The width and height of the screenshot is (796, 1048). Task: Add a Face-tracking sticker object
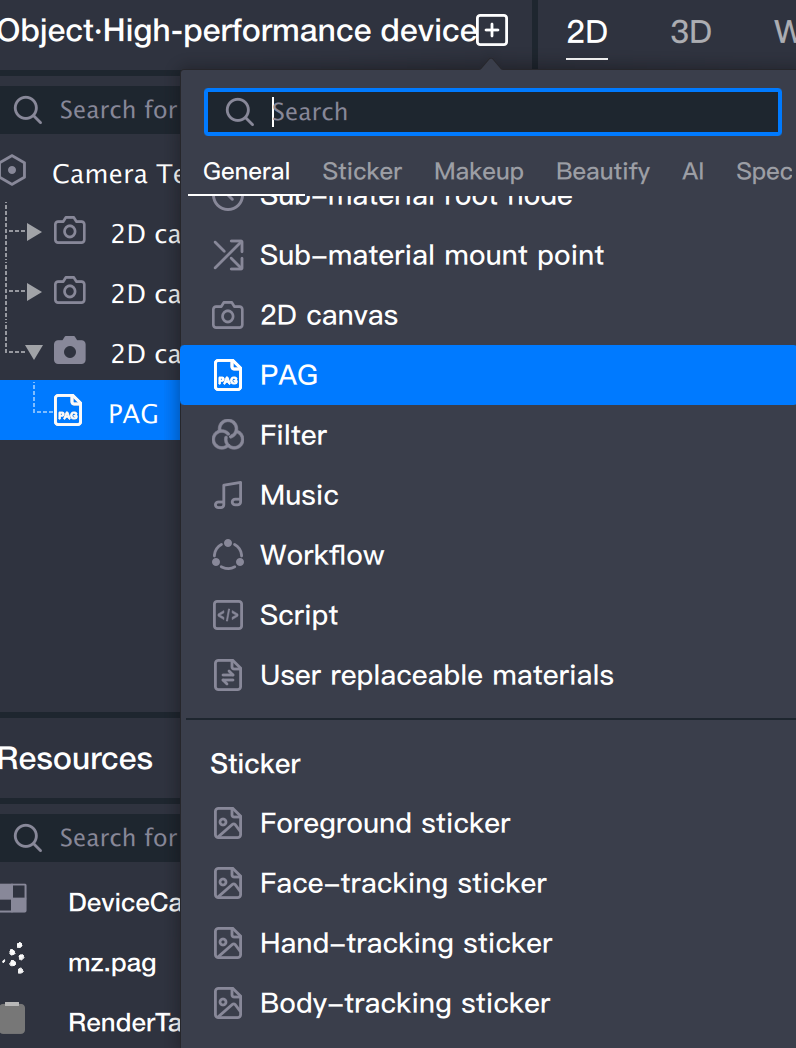point(403,883)
